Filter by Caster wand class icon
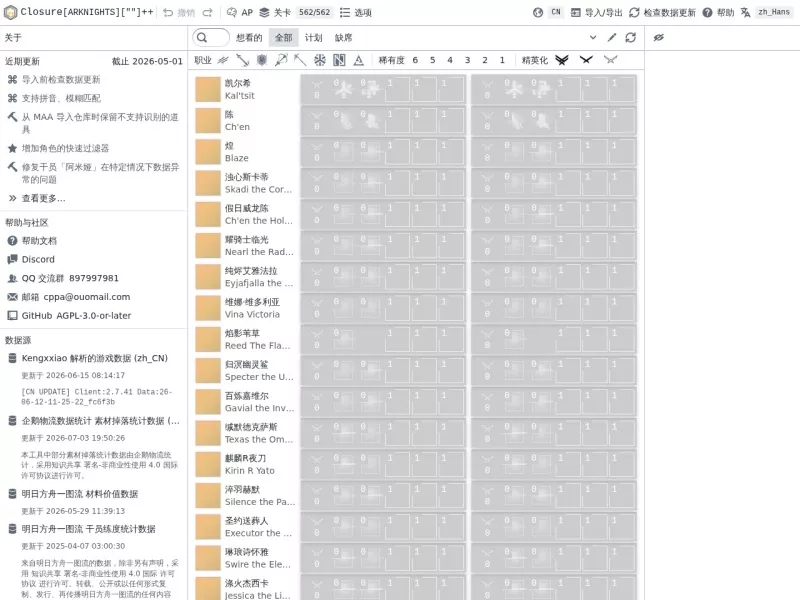 tap(300, 60)
